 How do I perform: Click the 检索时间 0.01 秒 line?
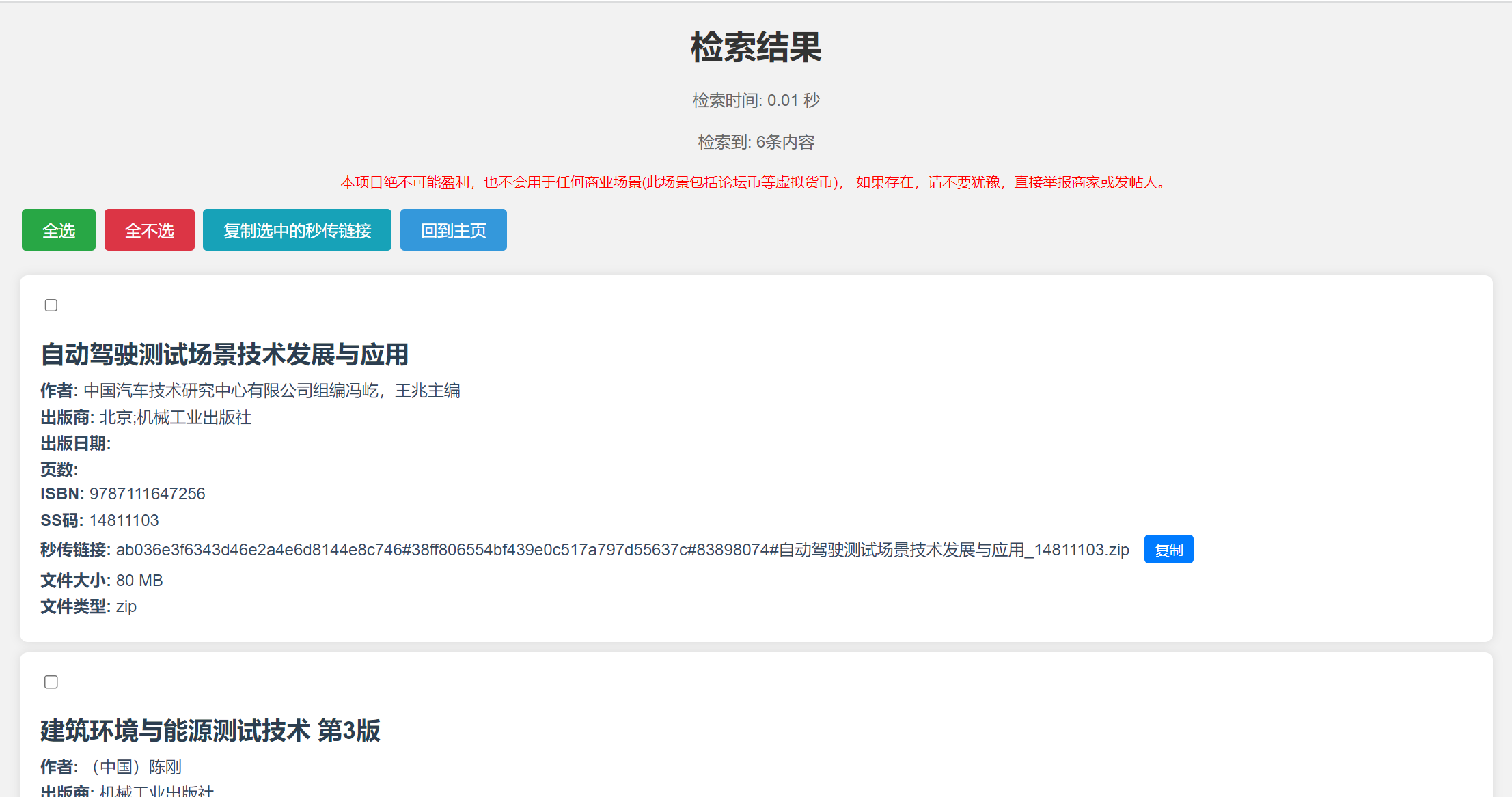[756, 100]
